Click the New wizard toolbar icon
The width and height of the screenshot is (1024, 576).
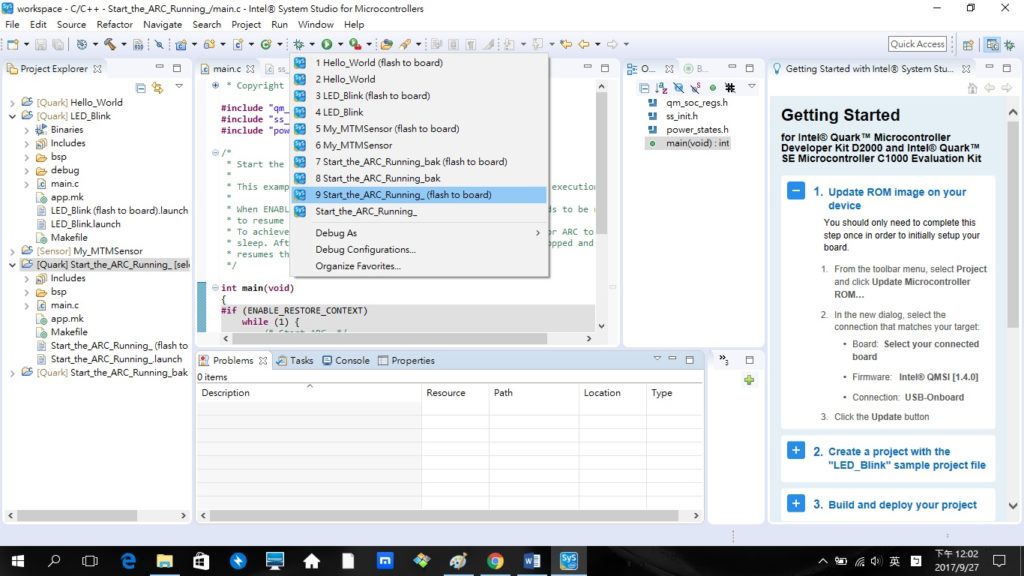tap(12, 44)
